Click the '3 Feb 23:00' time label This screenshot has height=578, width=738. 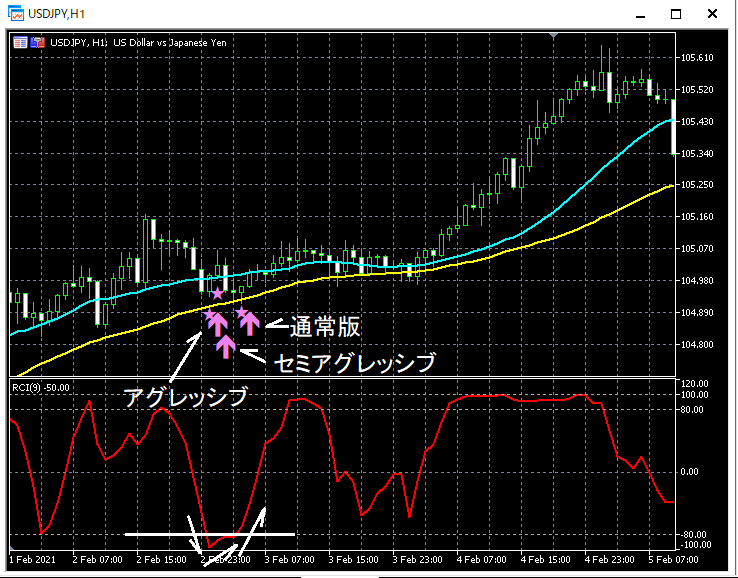point(417,560)
